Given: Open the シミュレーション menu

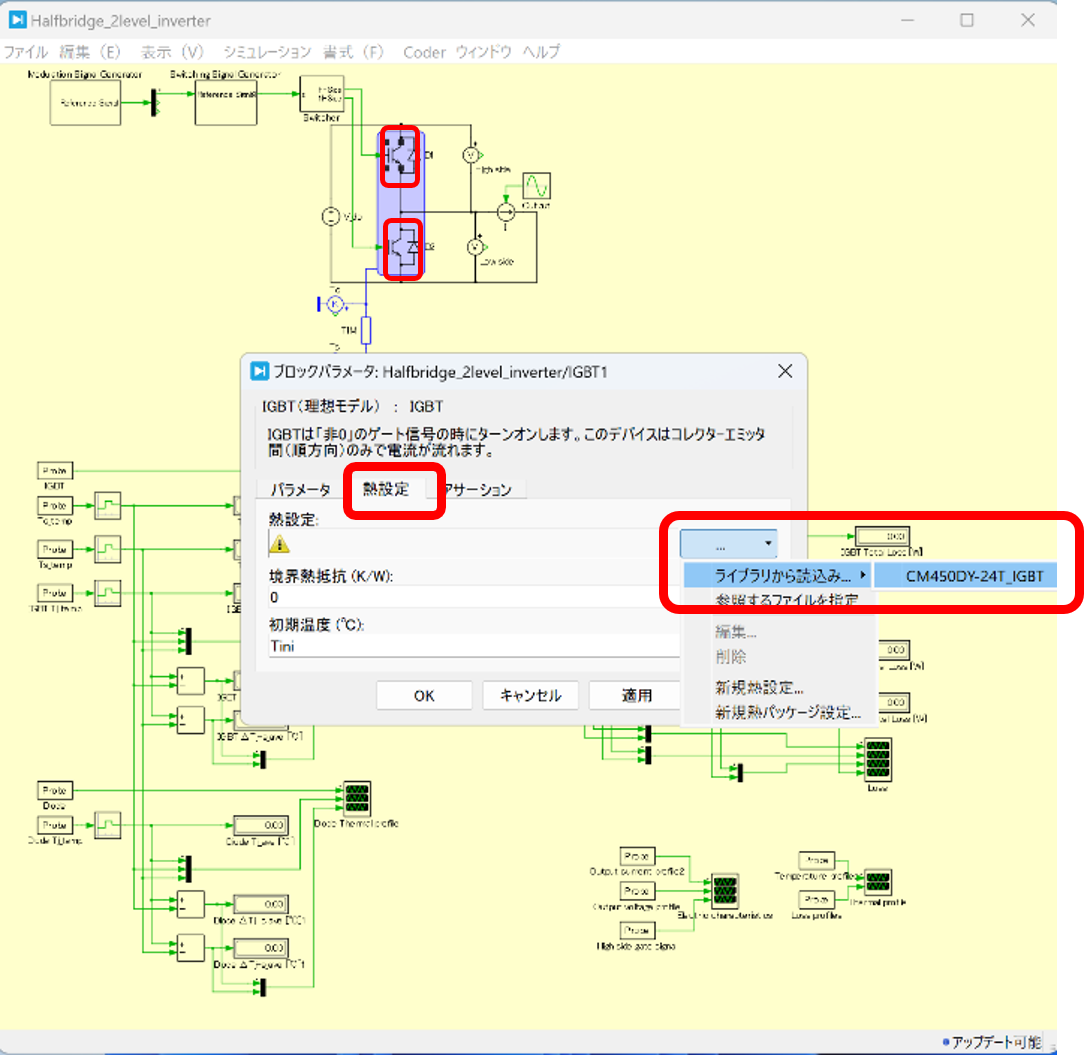Looking at the screenshot, I should tap(267, 52).
